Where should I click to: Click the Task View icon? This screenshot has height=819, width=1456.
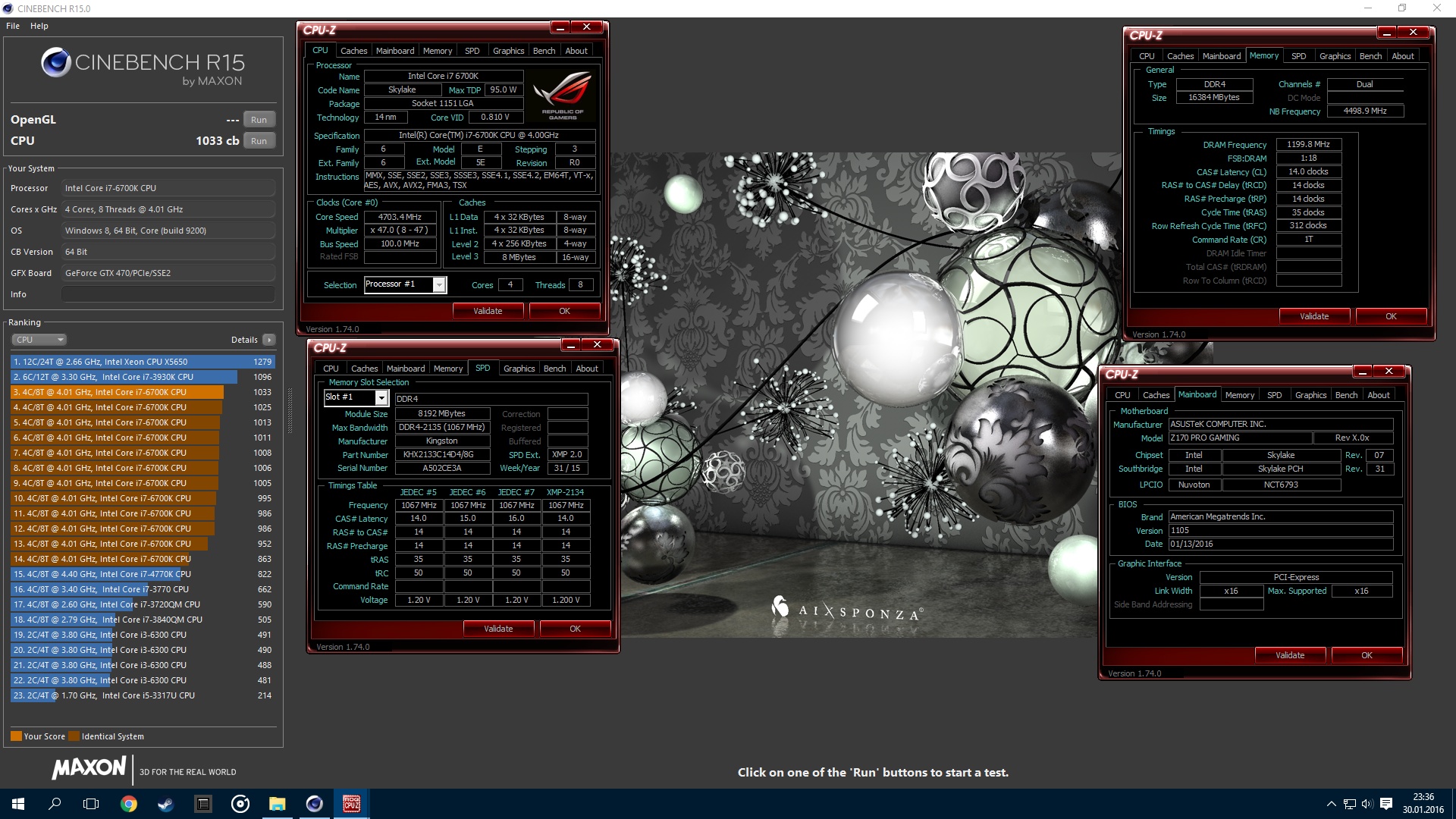tap(91, 804)
